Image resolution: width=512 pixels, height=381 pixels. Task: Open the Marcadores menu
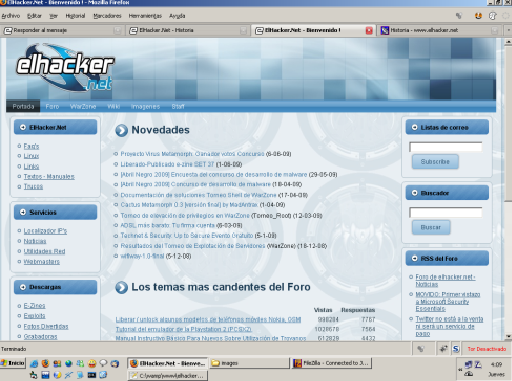coord(107,16)
